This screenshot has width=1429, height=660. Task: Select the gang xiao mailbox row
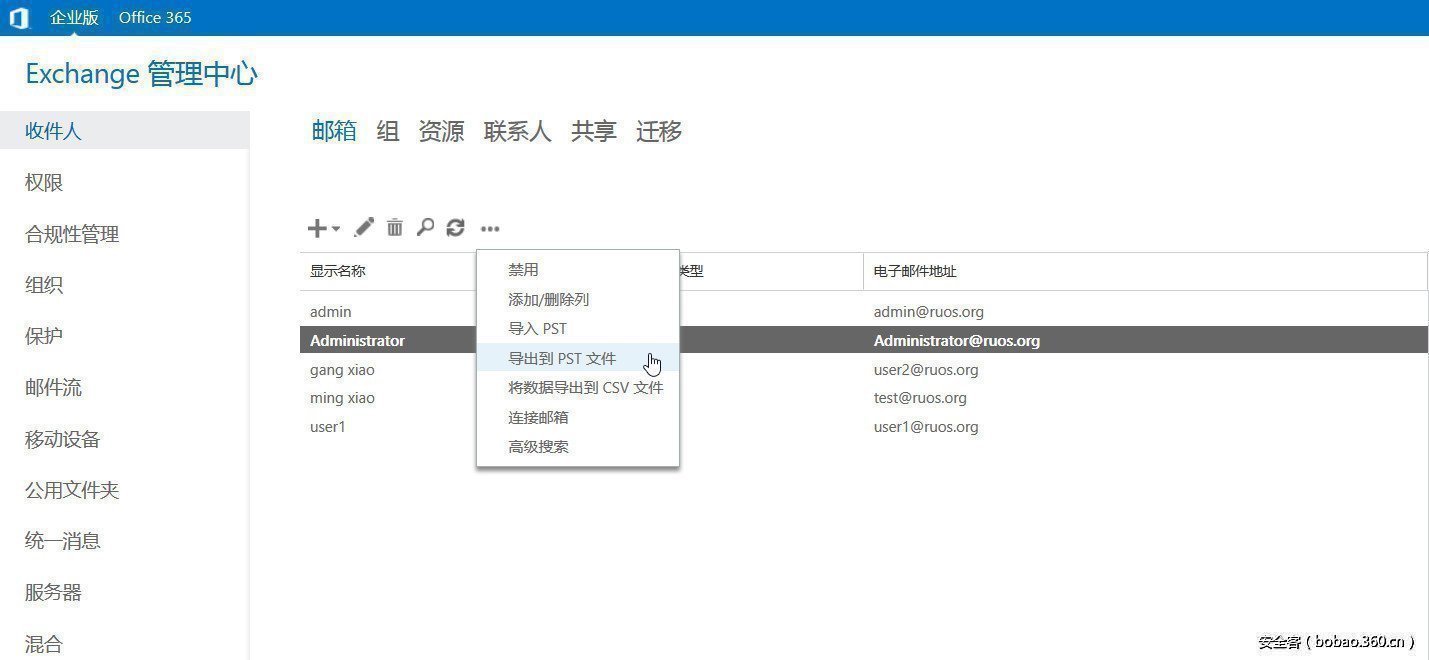342,370
